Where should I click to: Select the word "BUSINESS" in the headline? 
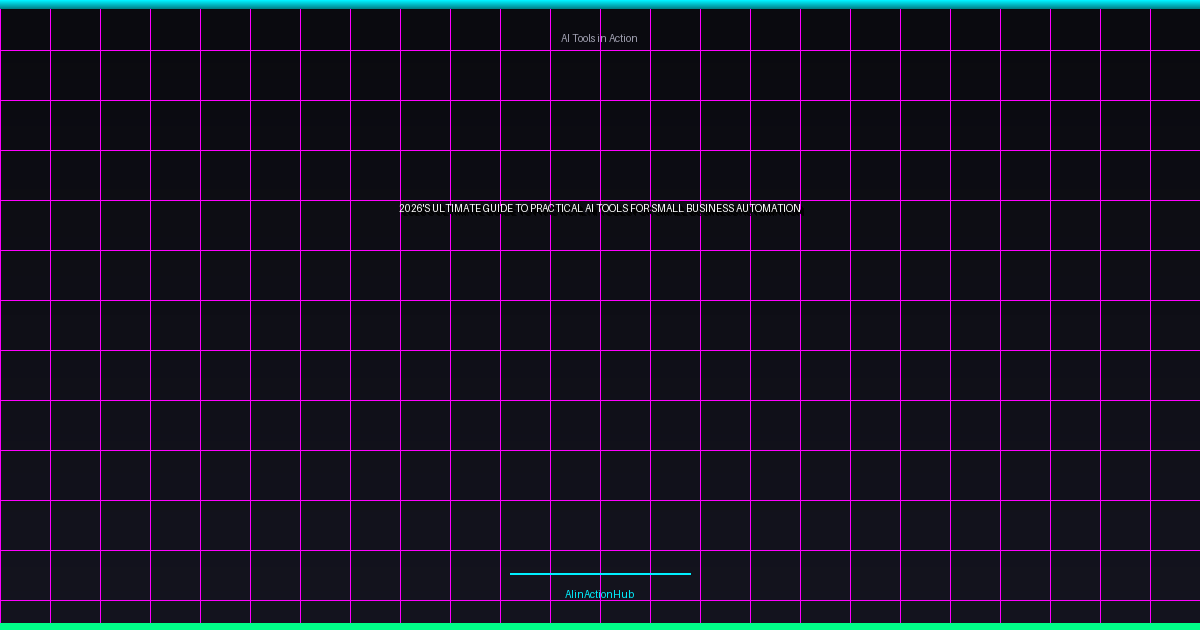(711, 209)
